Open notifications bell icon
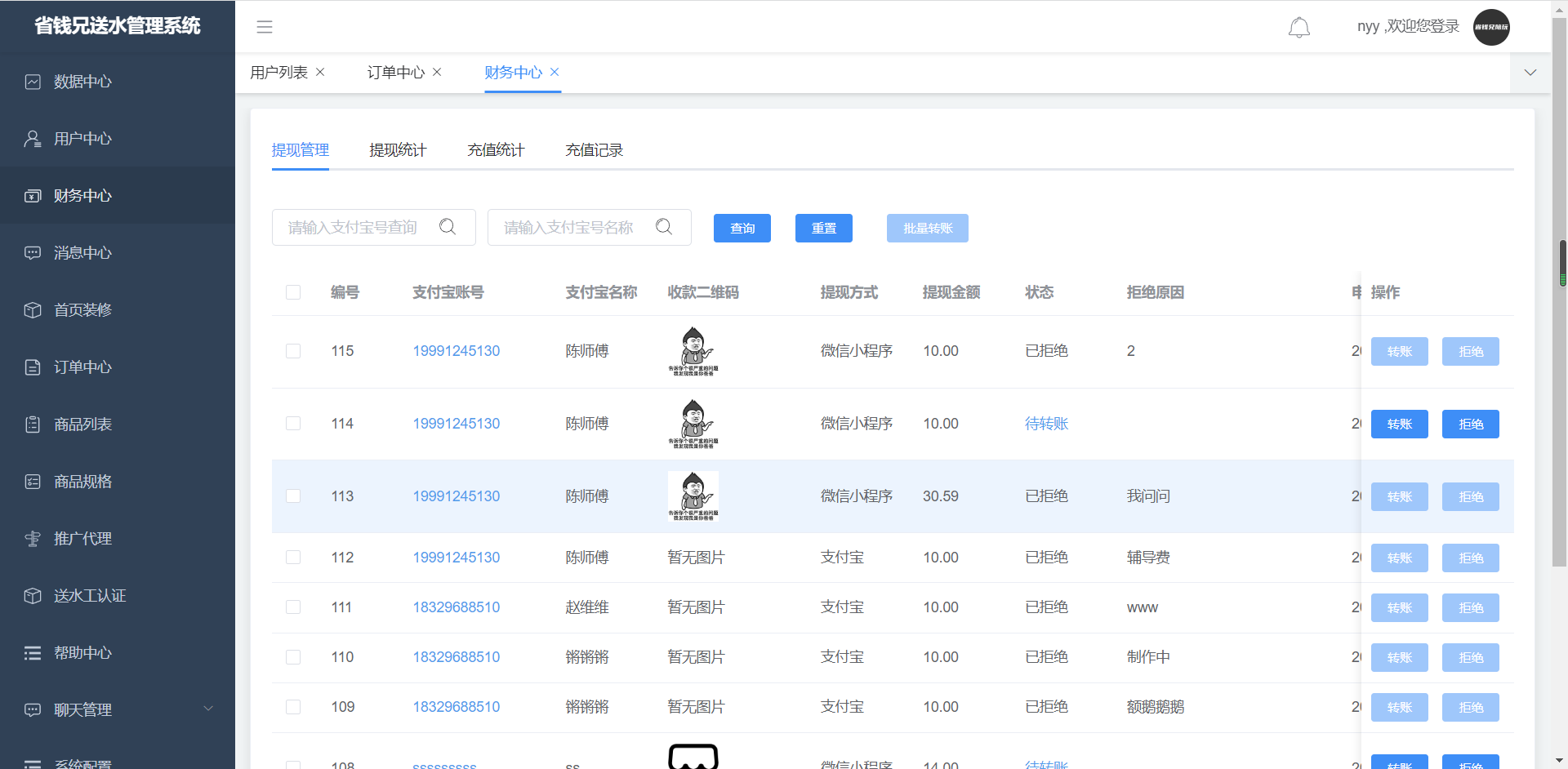Screen dimensions: 1568x769 coord(1298,27)
